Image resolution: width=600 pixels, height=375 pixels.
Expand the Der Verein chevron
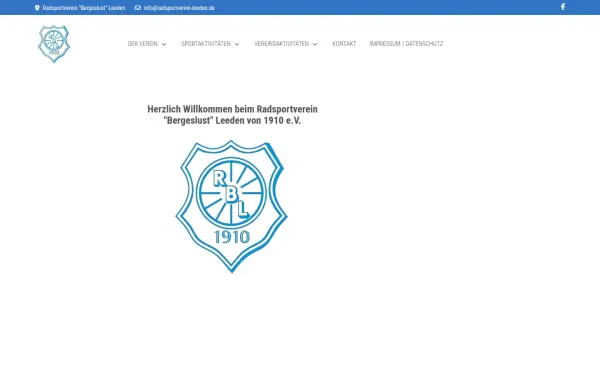(x=164, y=44)
